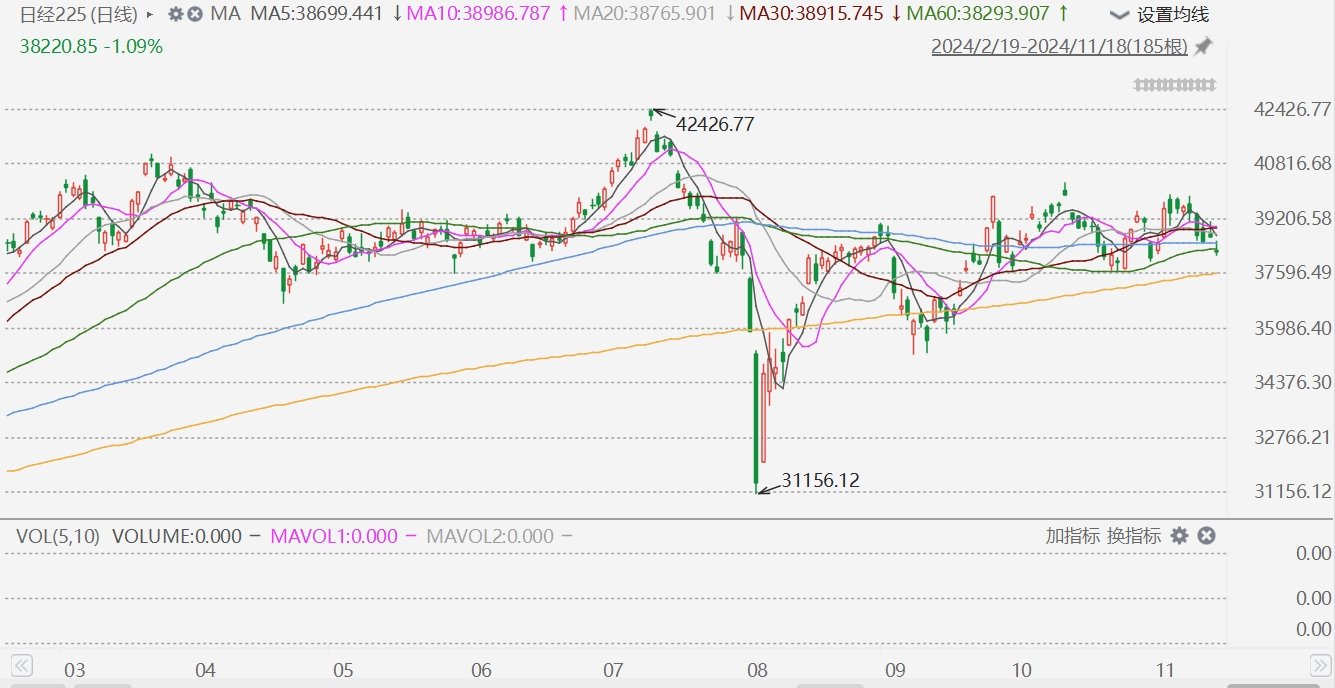Toggle the MA5 line label

click(x=315, y=14)
